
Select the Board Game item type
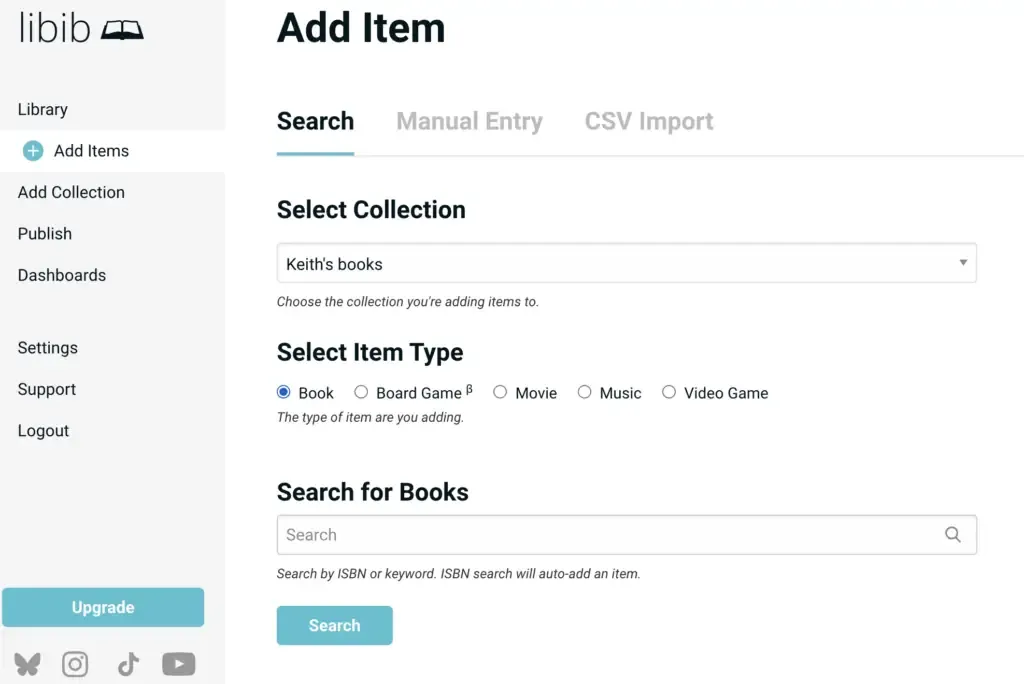(361, 393)
